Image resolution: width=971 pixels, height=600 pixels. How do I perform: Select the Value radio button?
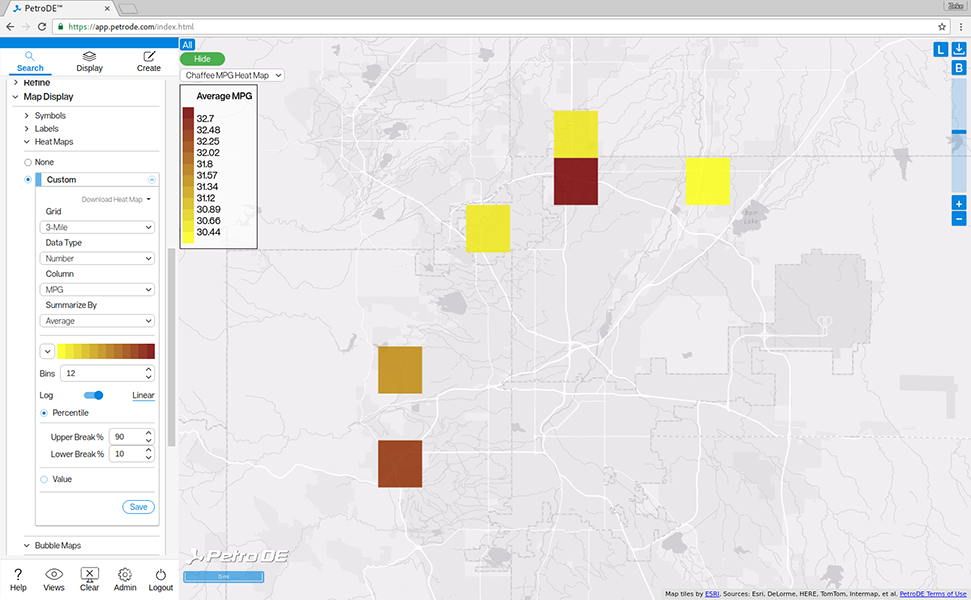44,479
